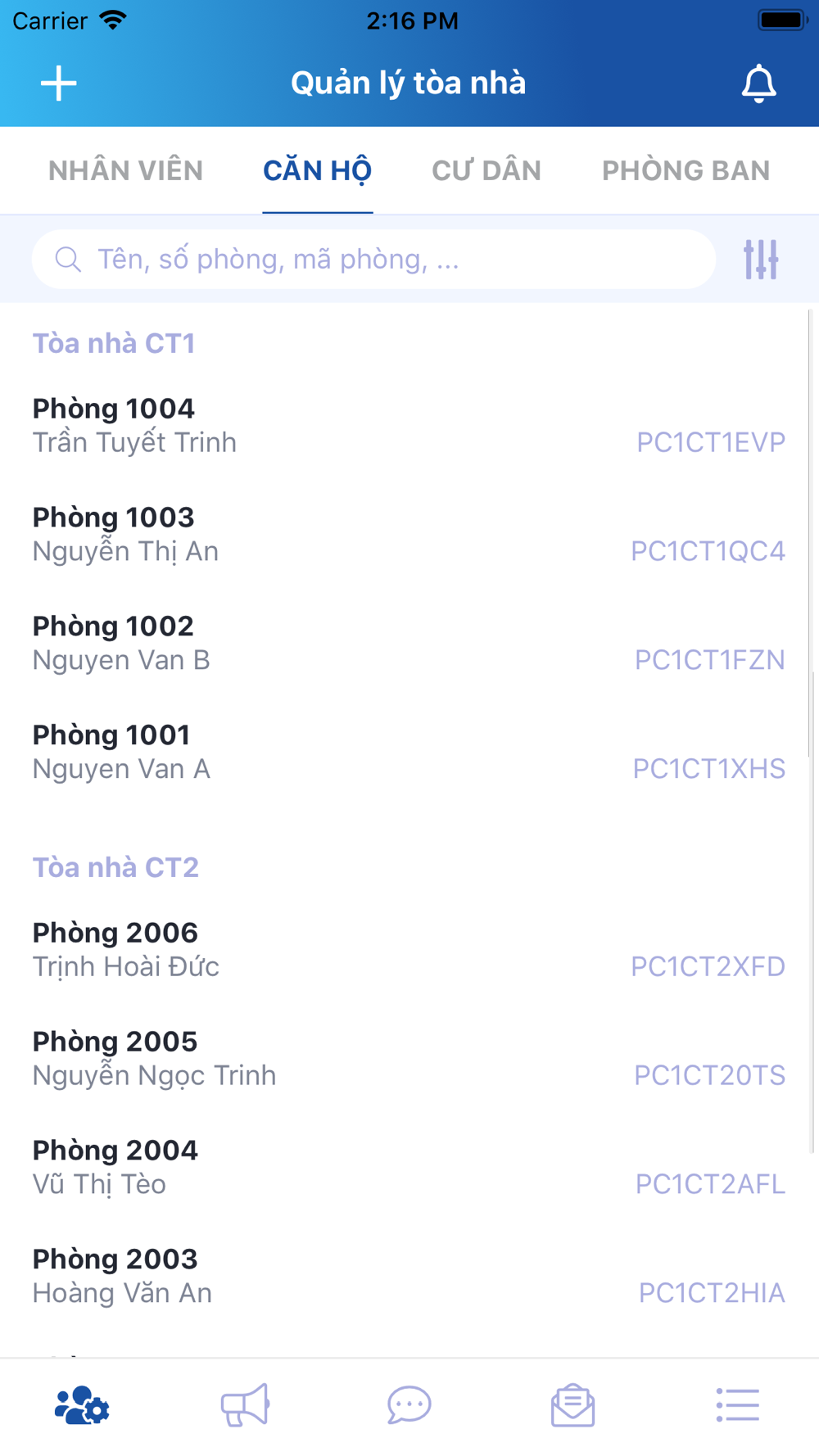This screenshot has width=819, height=1456.
Task: Switch to the NHÂN VIÊN tab
Action: [125, 170]
